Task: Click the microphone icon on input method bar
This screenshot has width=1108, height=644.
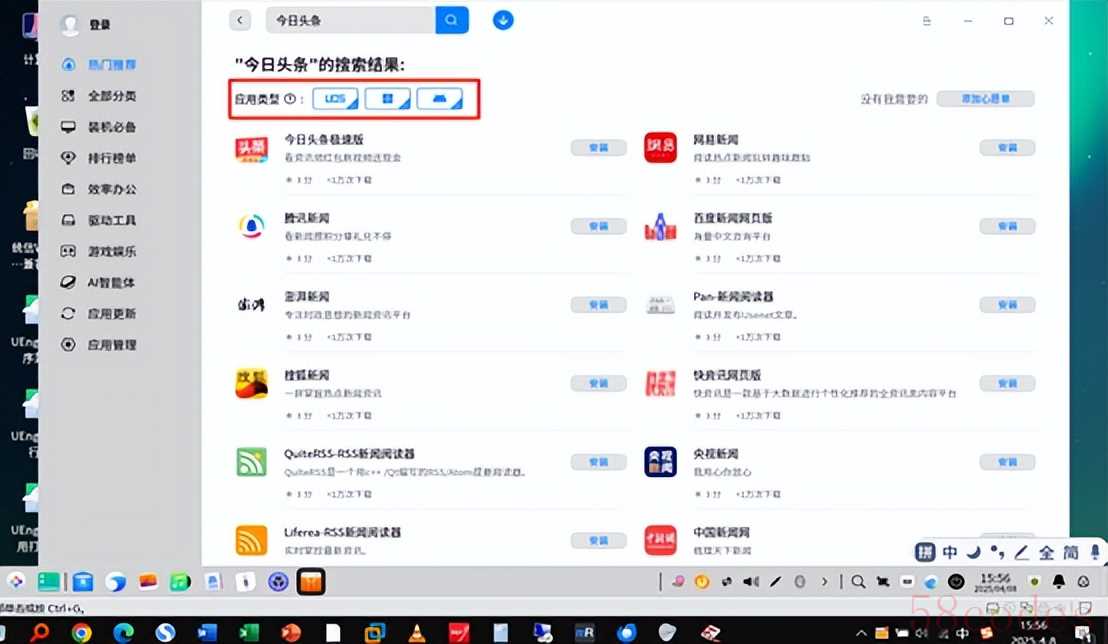Action: (1095, 552)
